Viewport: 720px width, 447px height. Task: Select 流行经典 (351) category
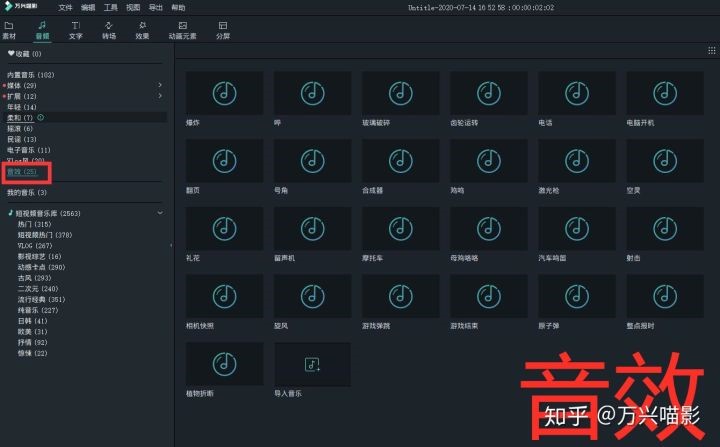click(41, 300)
